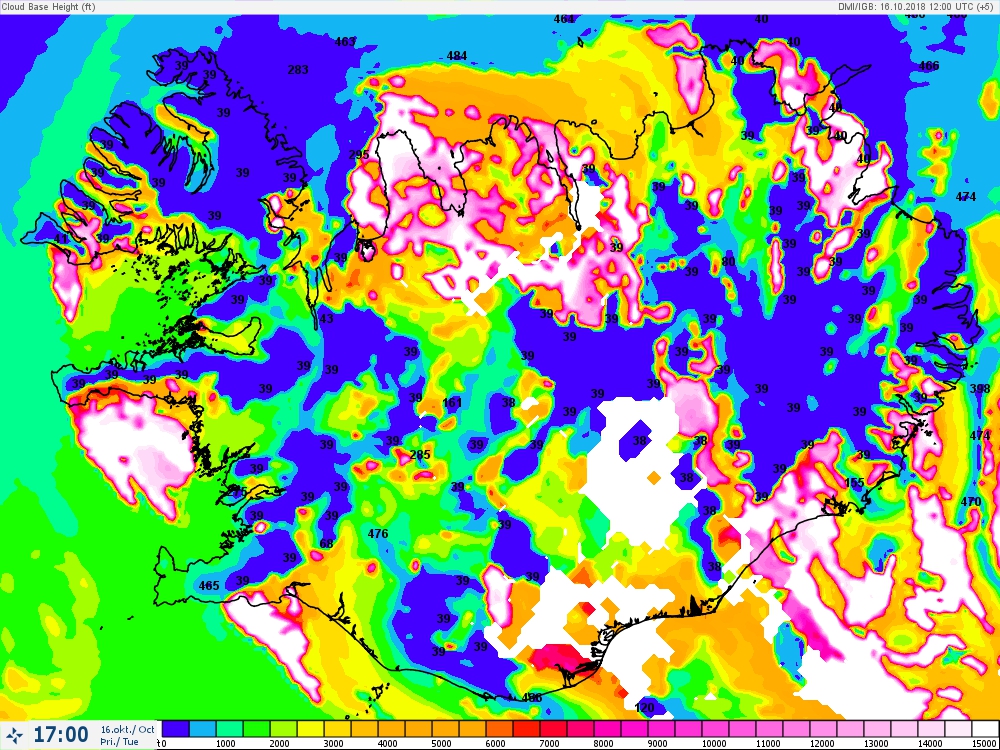Click the 463 value on the map
Screen dimensions: 1000x750
tap(345, 41)
